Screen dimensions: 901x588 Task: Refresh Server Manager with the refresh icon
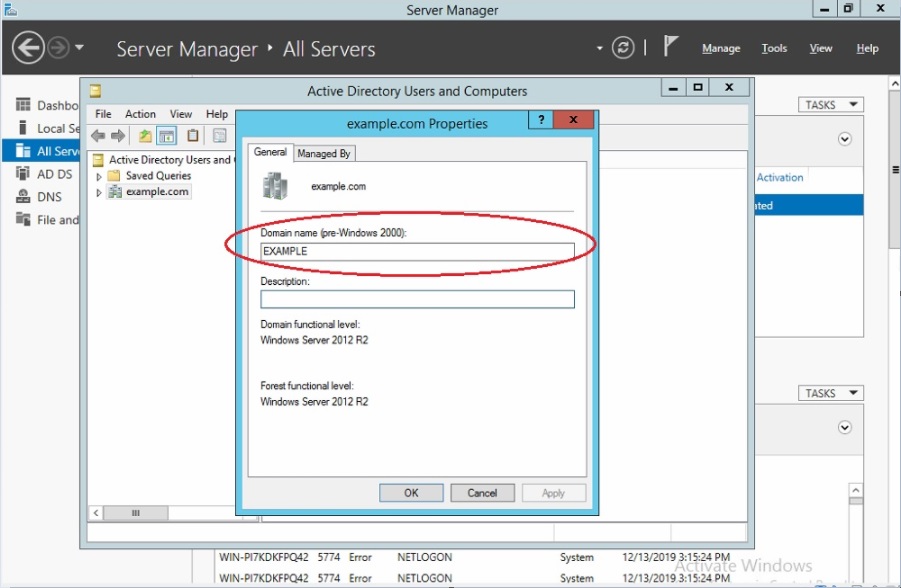(x=623, y=48)
